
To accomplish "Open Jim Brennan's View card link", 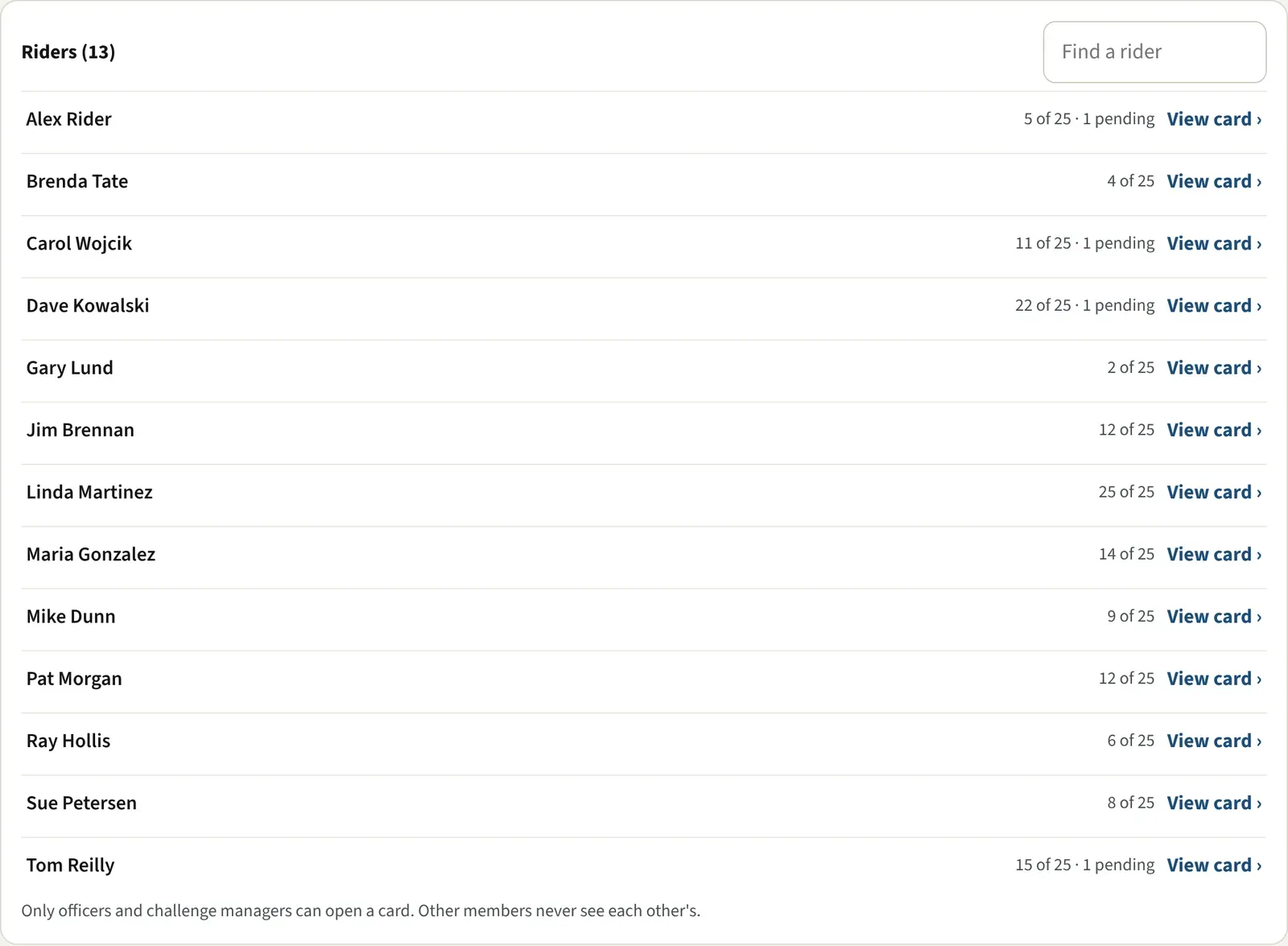I will pyautogui.click(x=1214, y=430).
